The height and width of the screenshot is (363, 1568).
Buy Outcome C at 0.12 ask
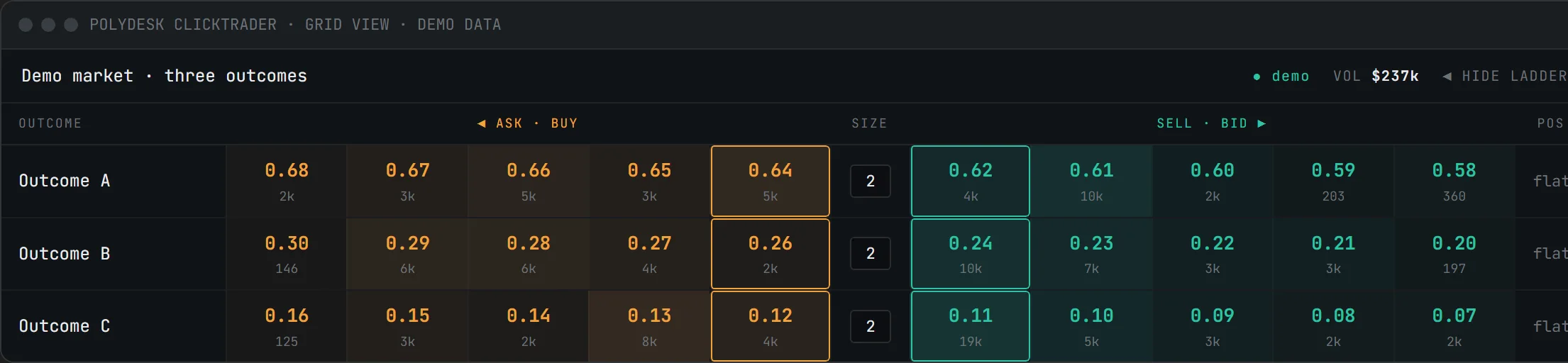(771, 326)
